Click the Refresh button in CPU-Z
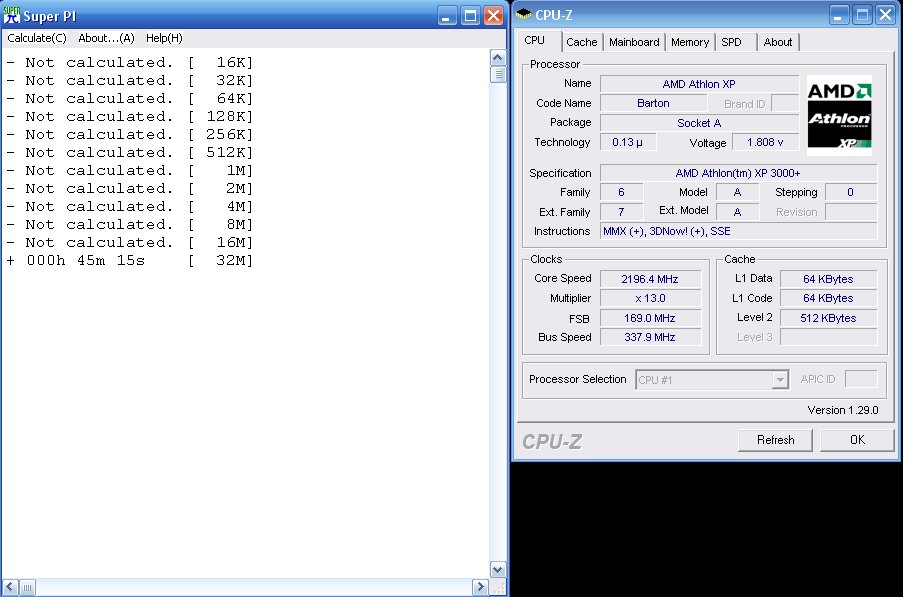 [x=775, y=440]
